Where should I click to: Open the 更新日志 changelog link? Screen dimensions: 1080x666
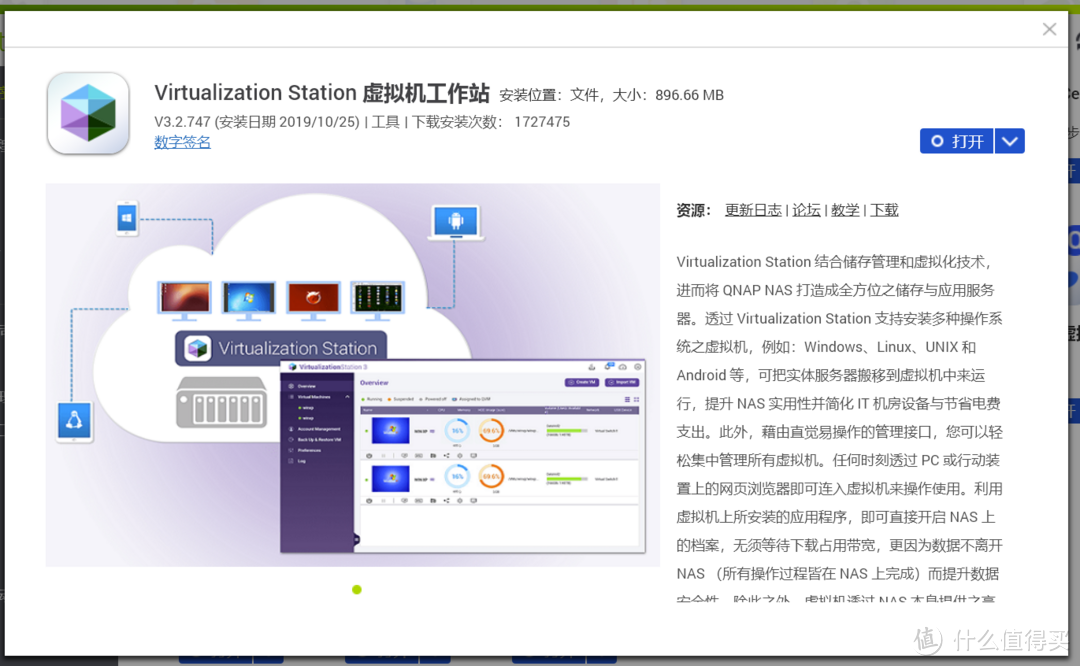tap(753, 210)
